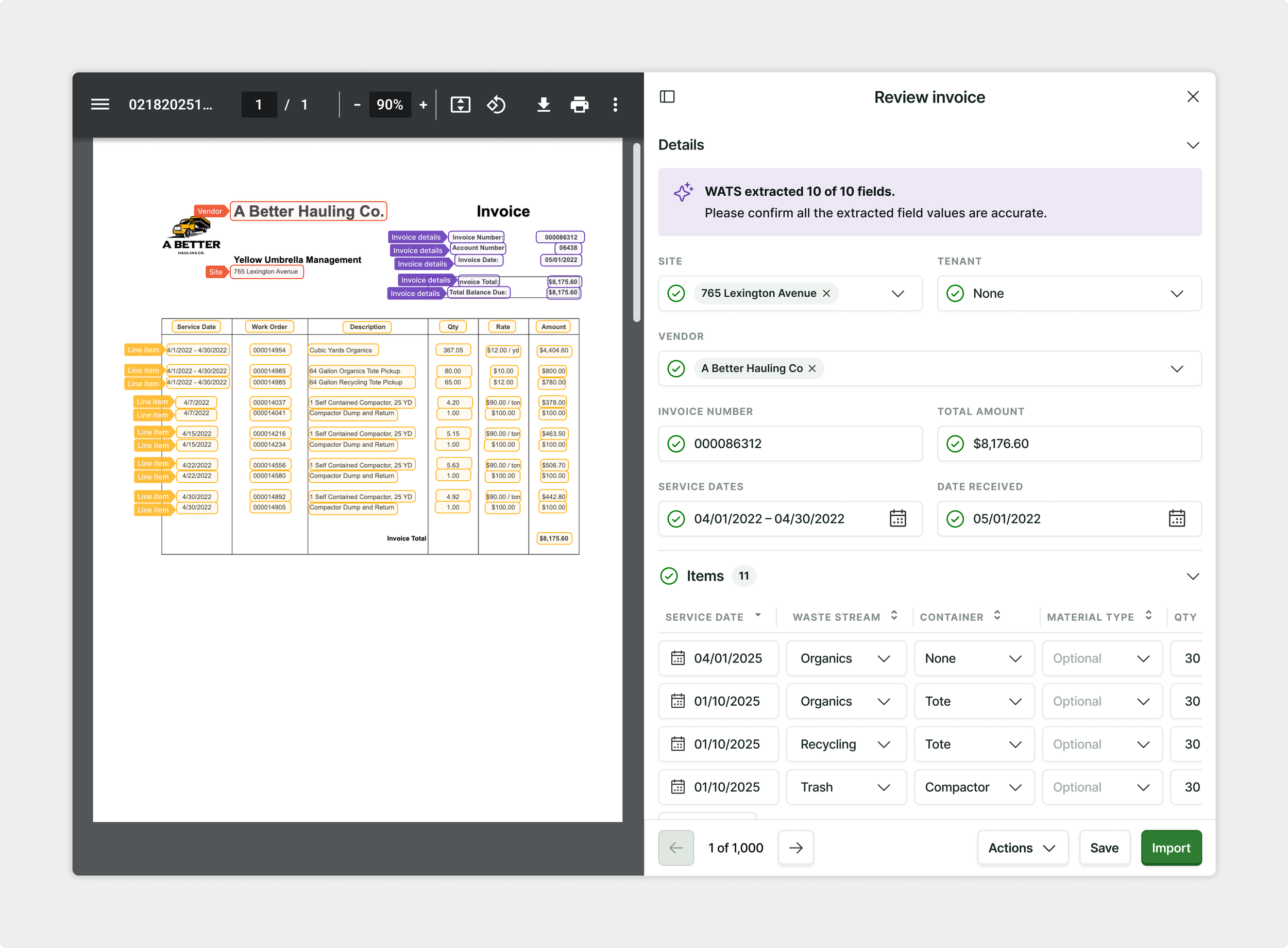Open the PDF viewer hamburger menu
Image resolution: width=1288 pixels, height=948 pixels.
tap(100, 105)
